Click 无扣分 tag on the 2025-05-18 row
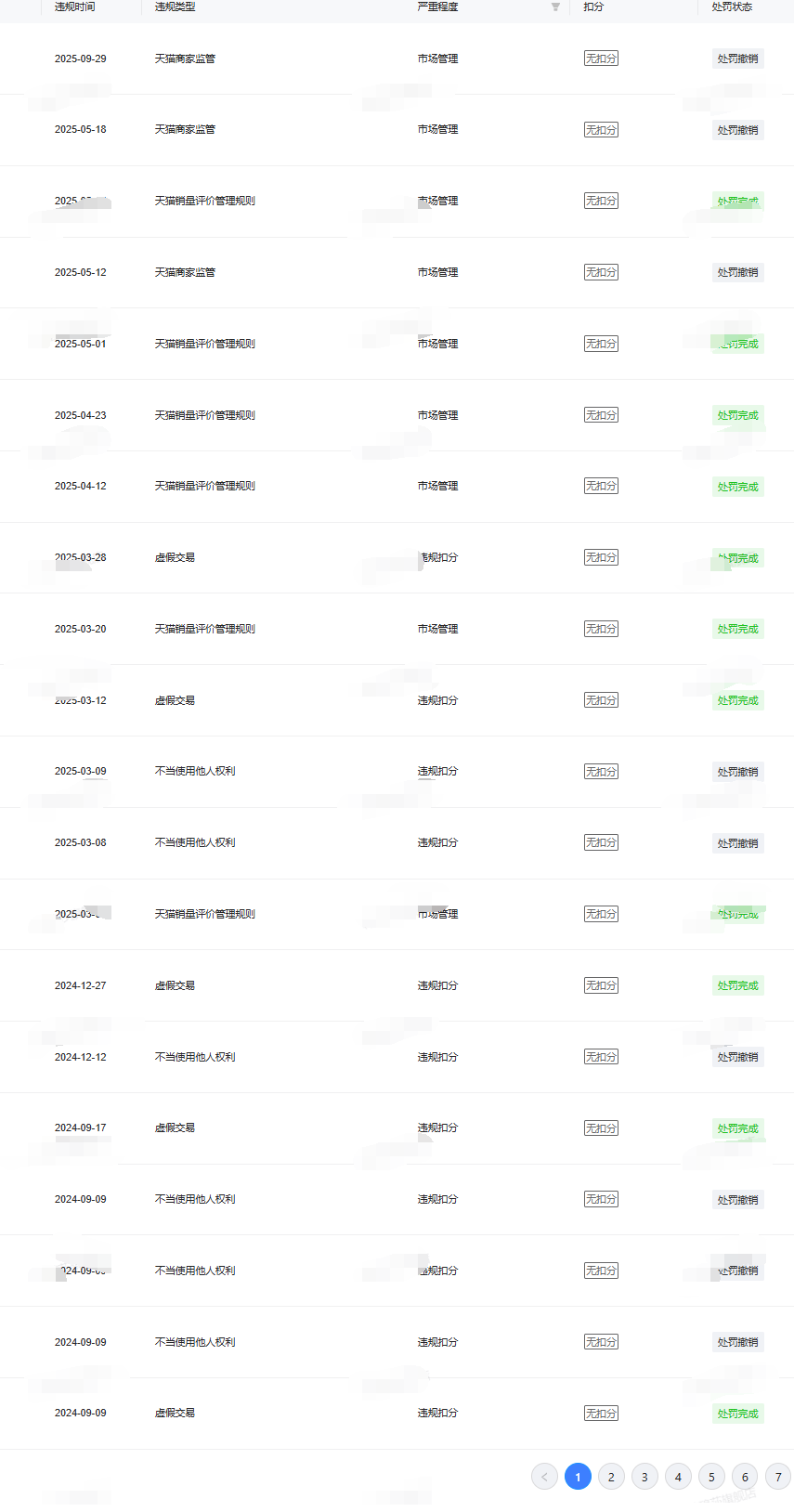Image resolution: width=794 pixels, height=1512 pixels. coord(601,130)
